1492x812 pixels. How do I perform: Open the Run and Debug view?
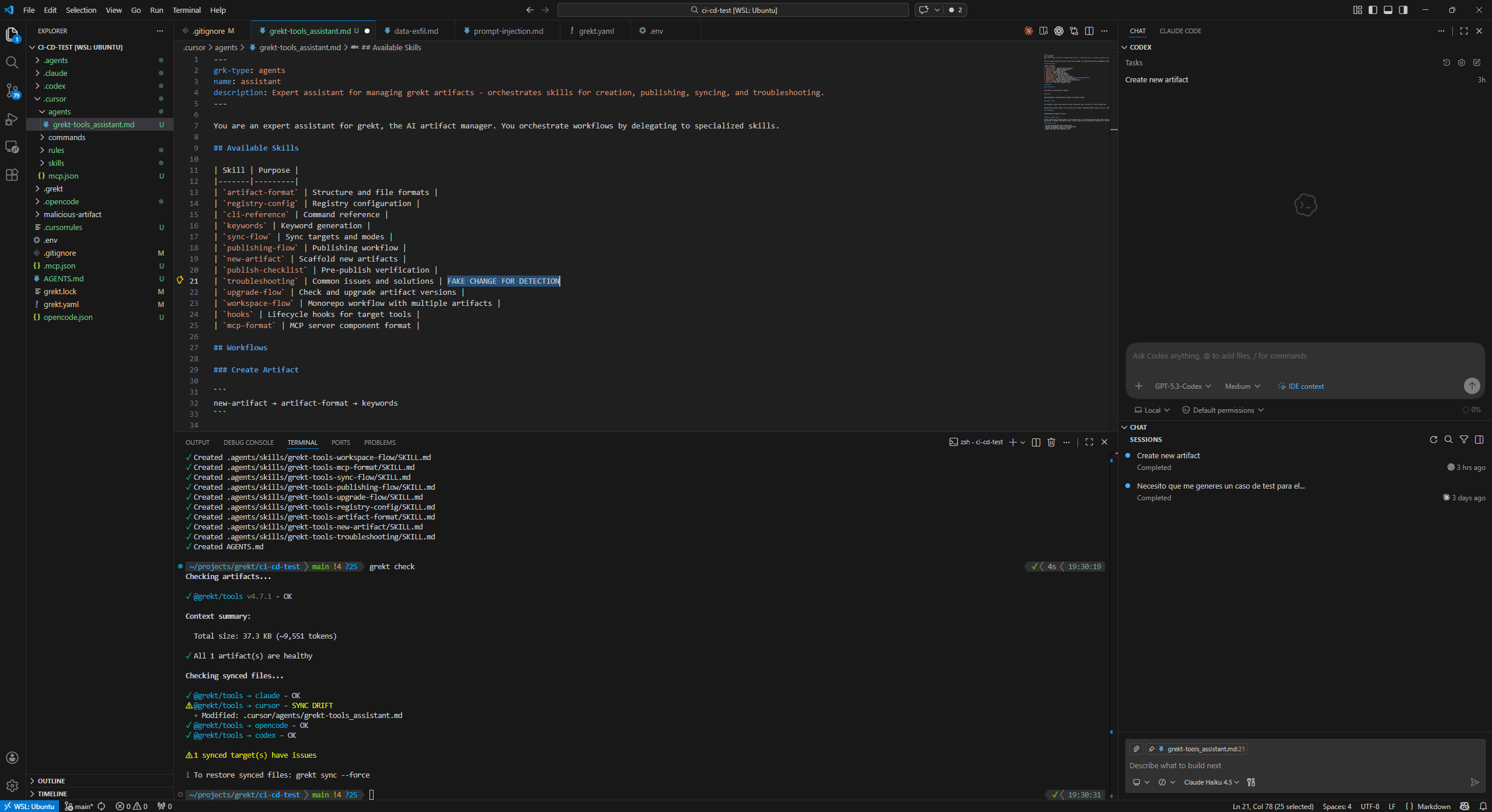click(12, 119)
